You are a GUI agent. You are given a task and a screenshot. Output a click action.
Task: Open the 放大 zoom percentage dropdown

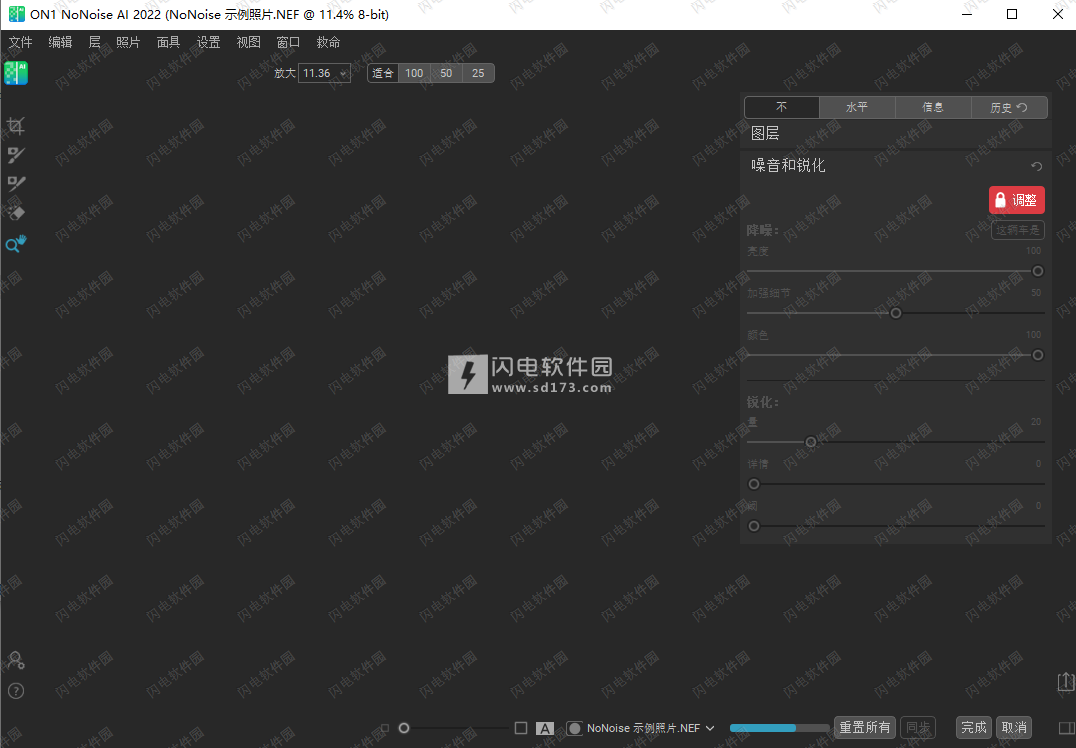pos(325,73)
